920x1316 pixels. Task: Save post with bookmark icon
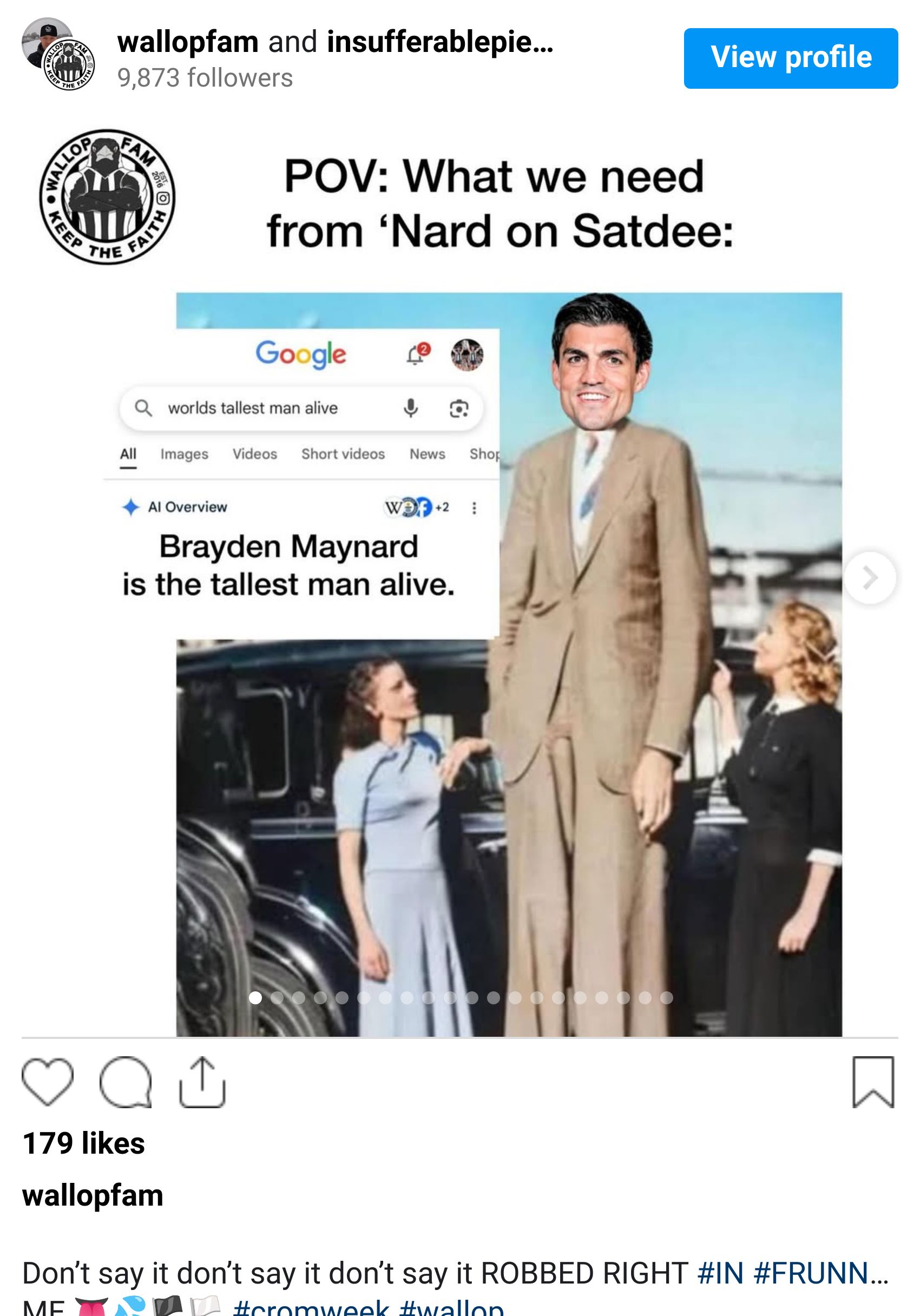pyautogui.click(x=873, y=1082)
